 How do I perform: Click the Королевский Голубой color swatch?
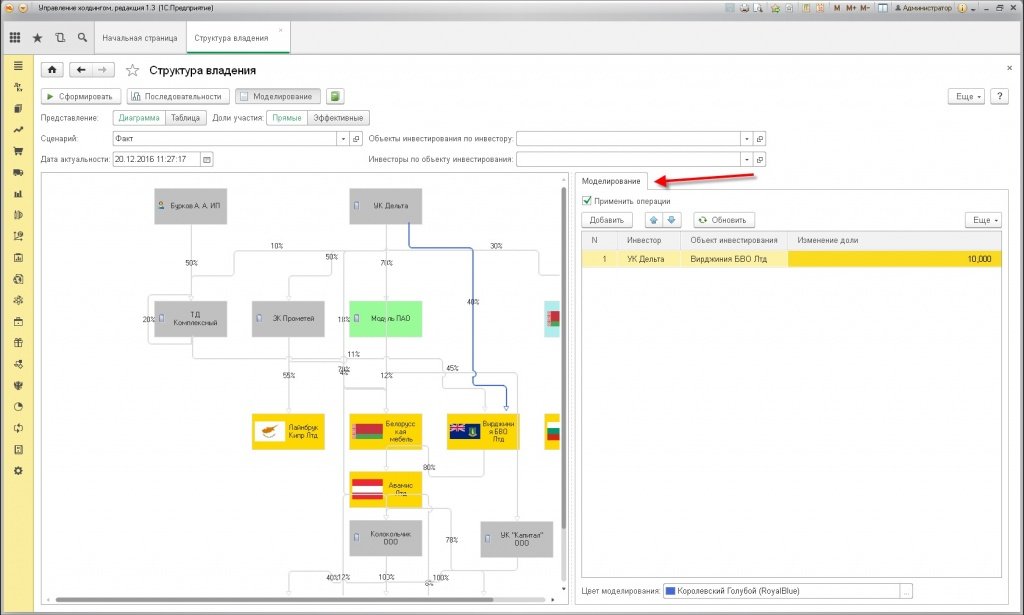click(x=670, y=591)
